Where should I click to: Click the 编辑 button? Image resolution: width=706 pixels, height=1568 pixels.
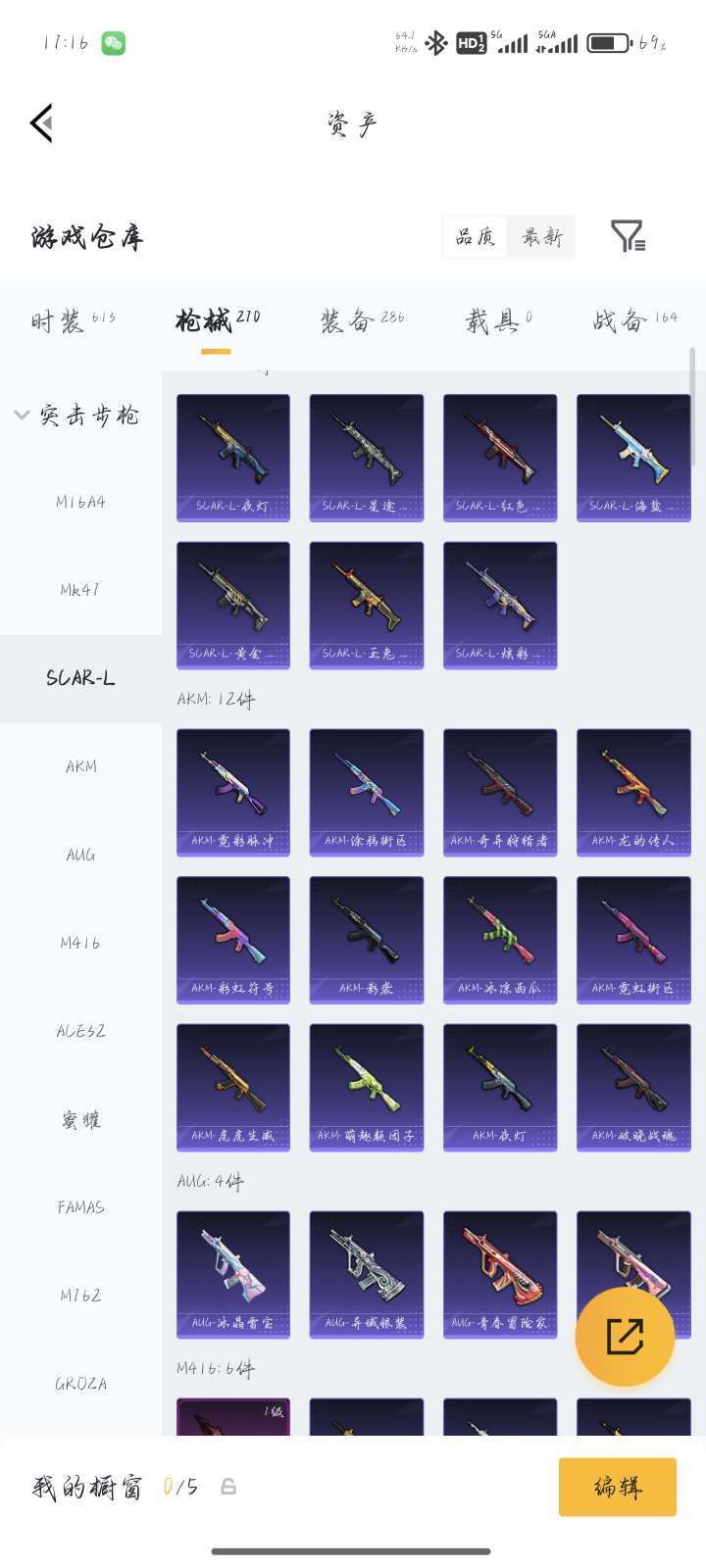(x=618, y=1487)
